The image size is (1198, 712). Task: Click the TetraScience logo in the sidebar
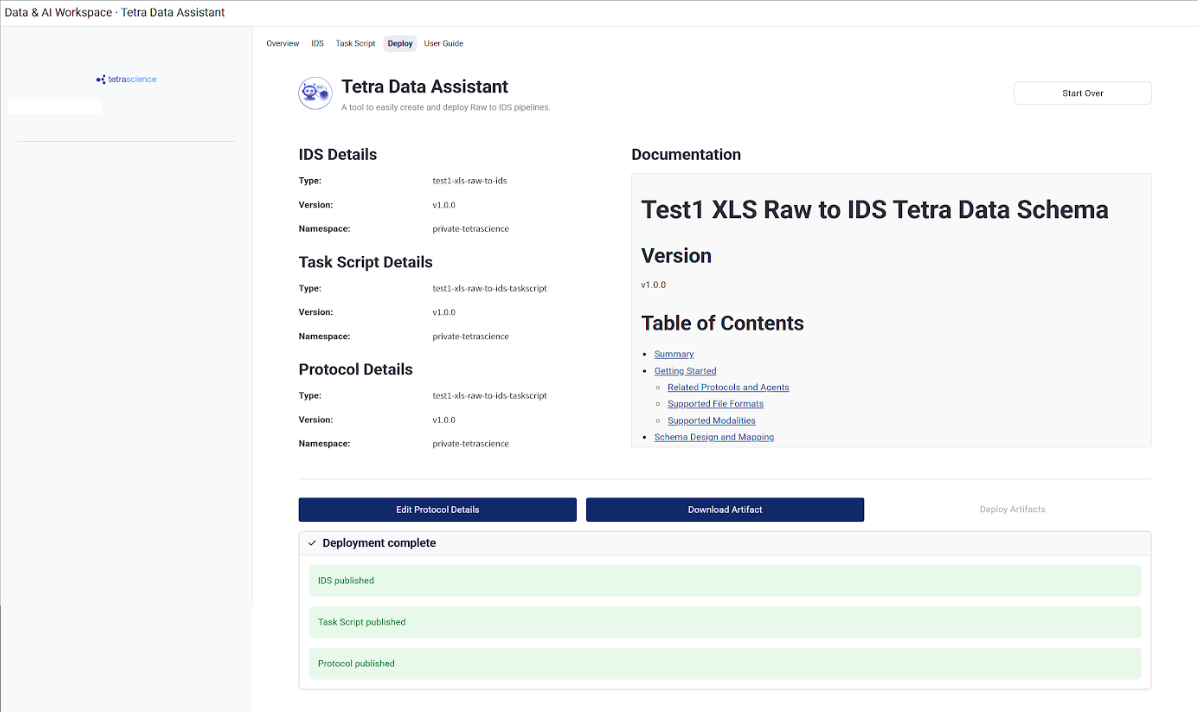125,78
